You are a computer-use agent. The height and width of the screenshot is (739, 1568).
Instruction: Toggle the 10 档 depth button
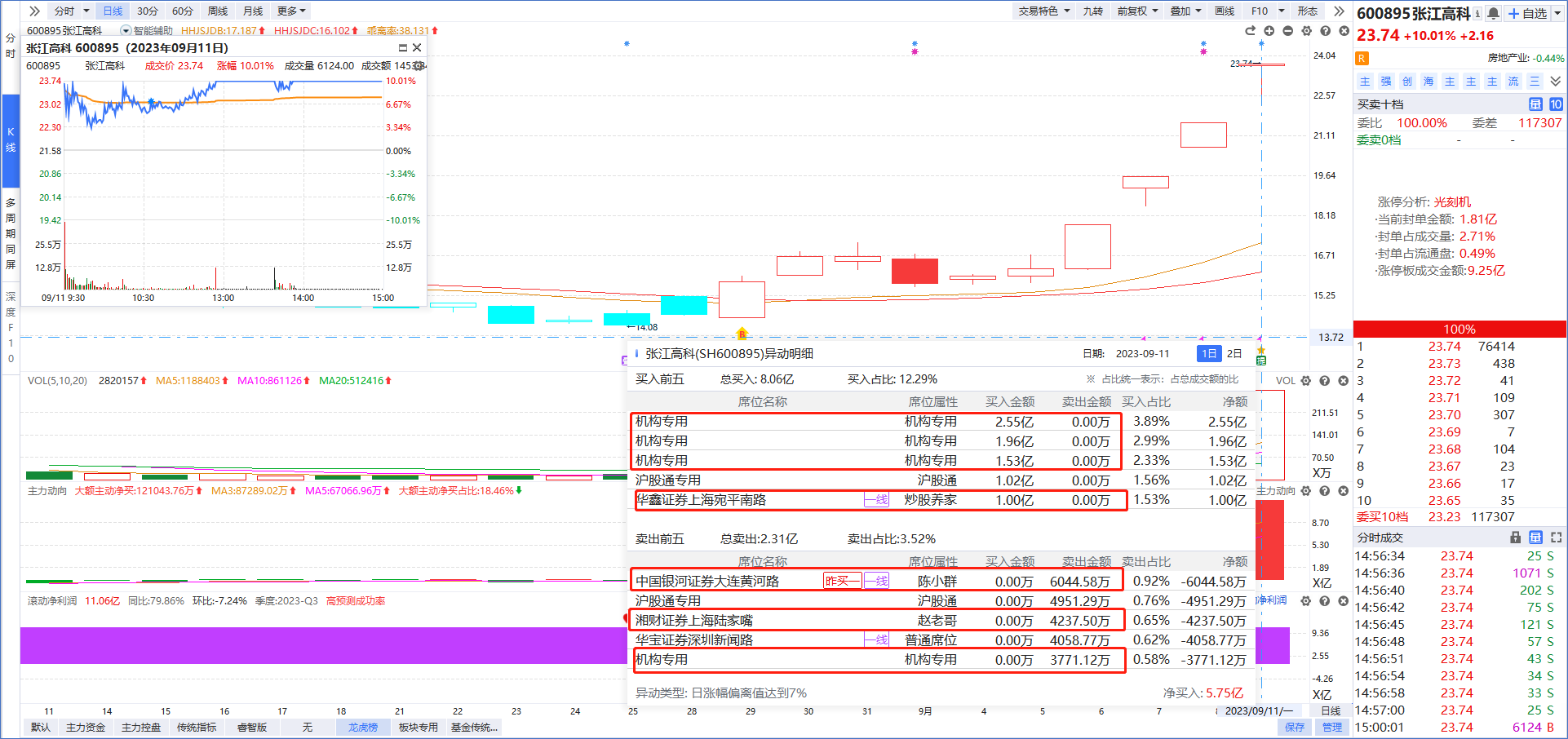1556,104
